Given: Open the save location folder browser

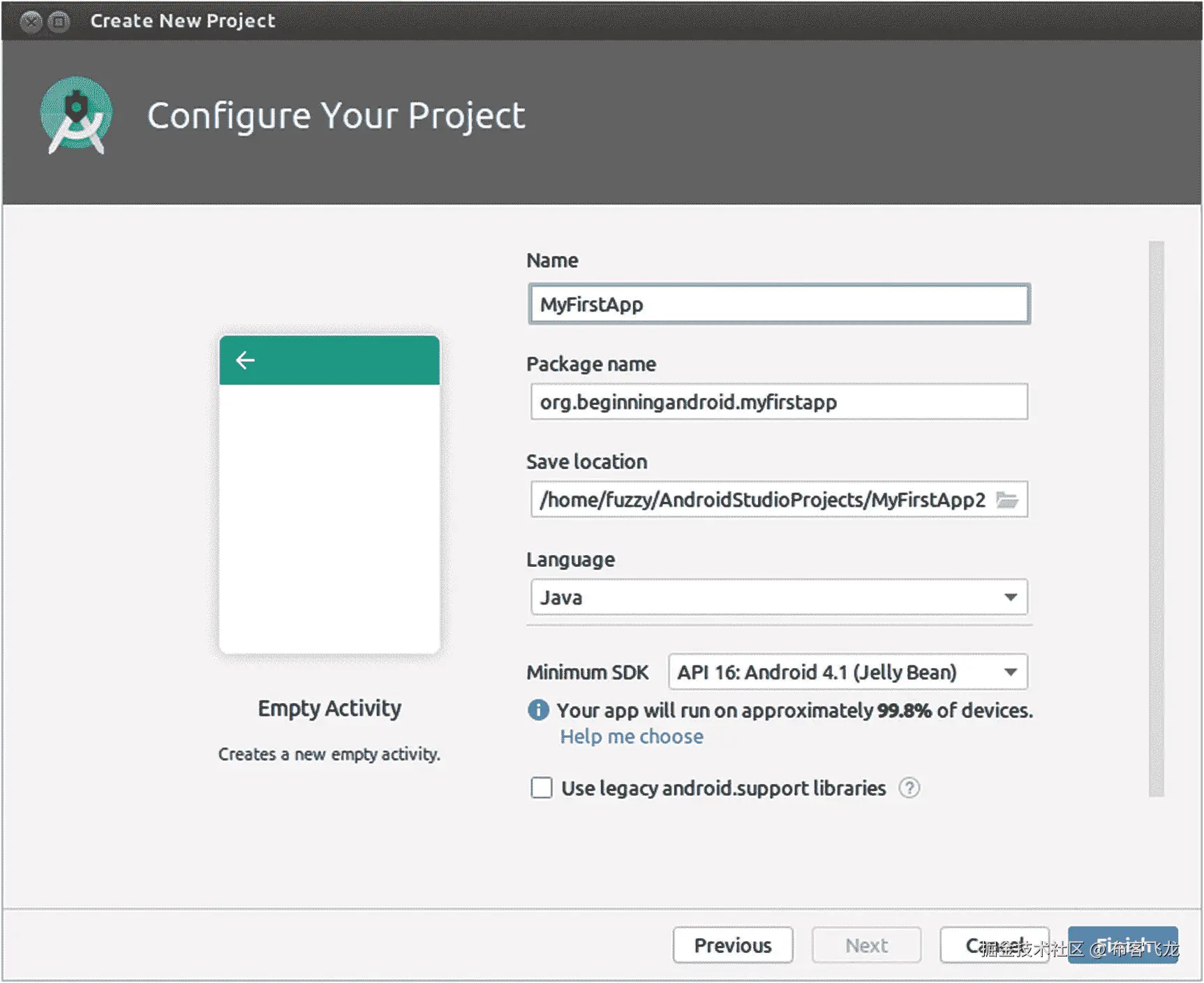Looking at the screenshot, I should [1006, 500].
